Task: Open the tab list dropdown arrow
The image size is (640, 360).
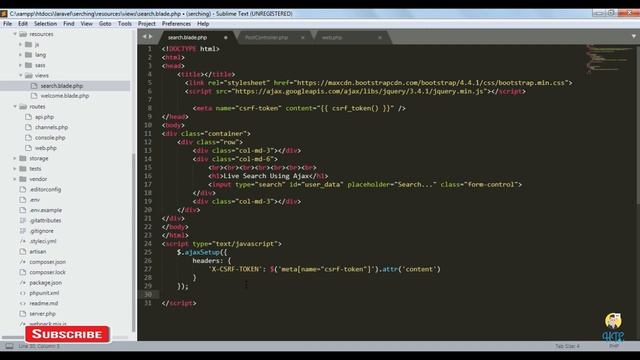Action: (633, 37)
